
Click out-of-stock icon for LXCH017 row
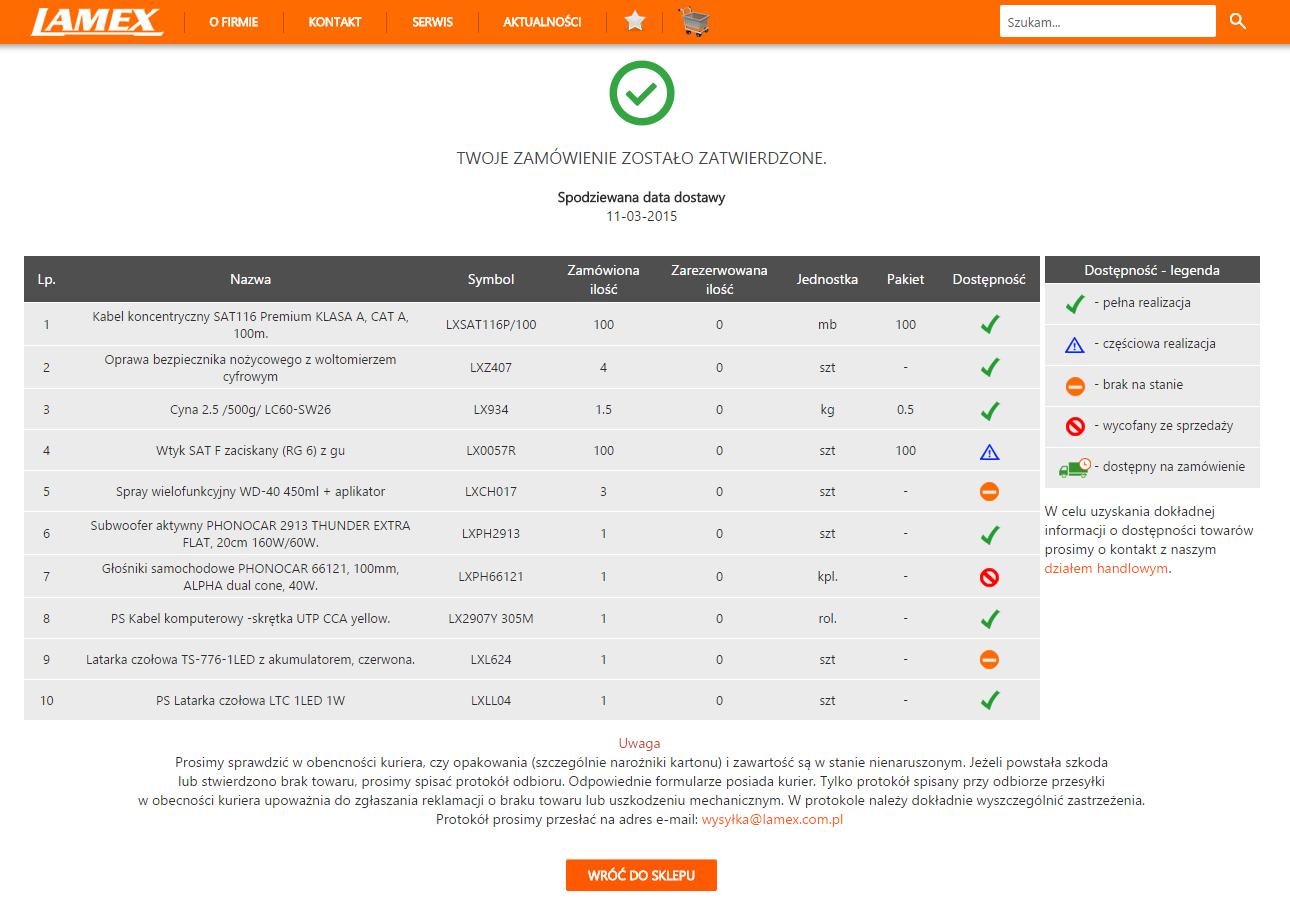tap(989, 492)
